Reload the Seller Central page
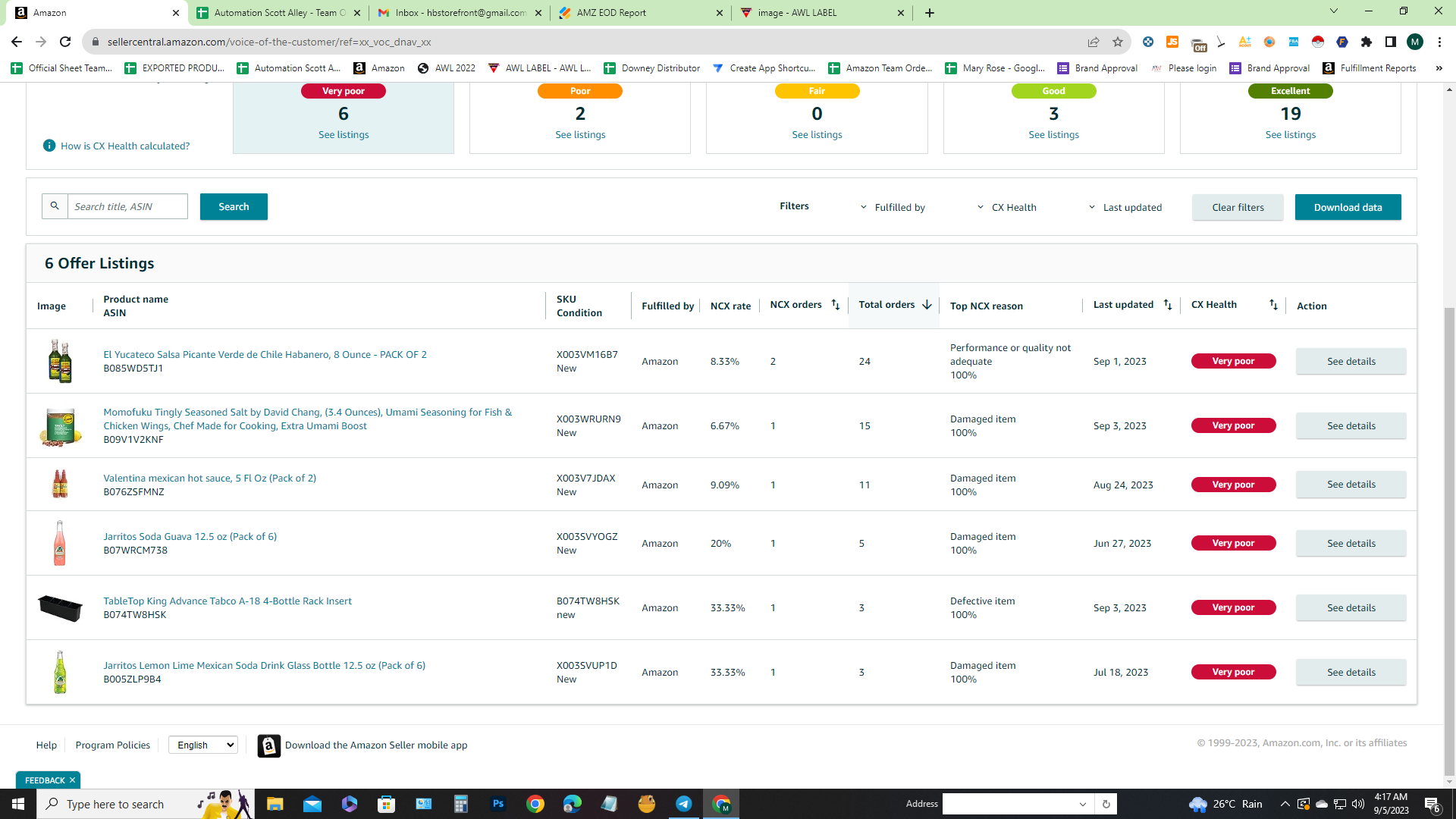Image resolution: width=1456 pixels, height=819 pixels. [x=65, y=42]
